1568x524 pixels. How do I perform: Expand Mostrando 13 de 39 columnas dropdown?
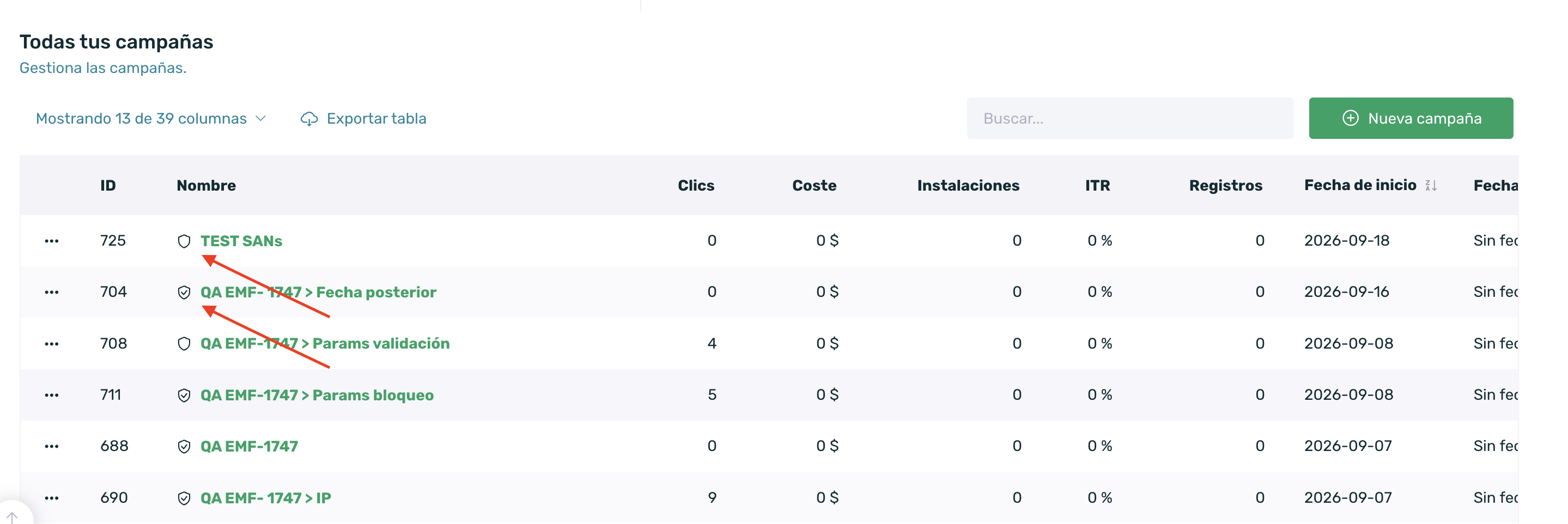151,118
